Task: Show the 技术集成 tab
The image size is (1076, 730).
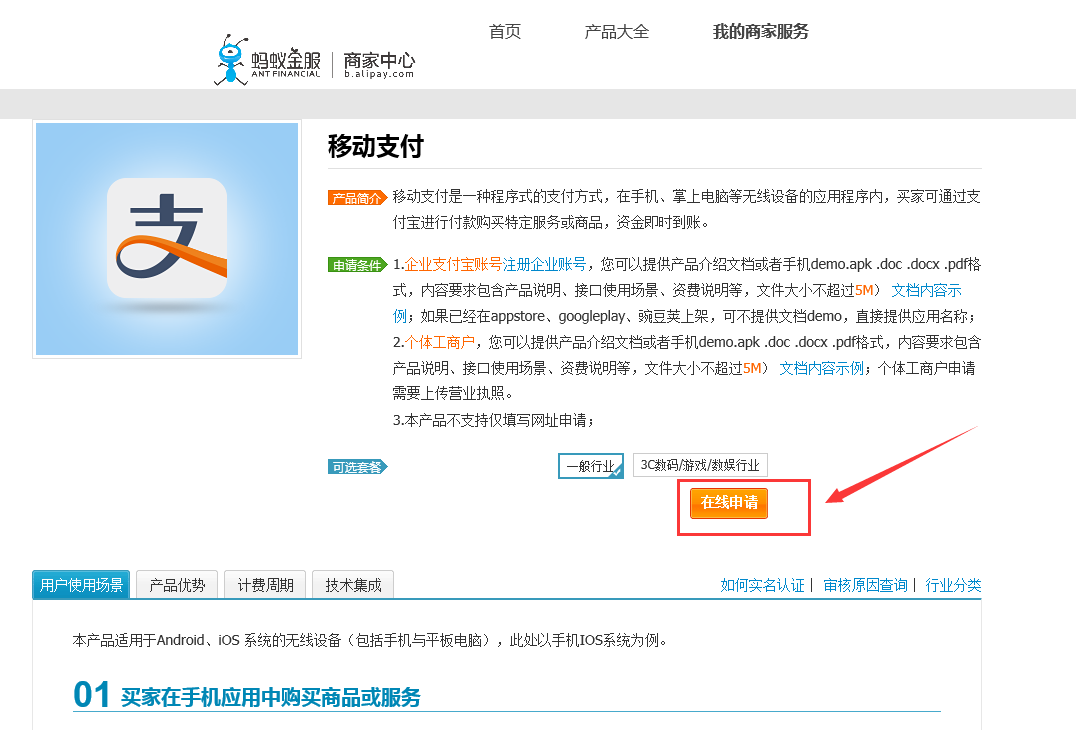Action: 353,585
